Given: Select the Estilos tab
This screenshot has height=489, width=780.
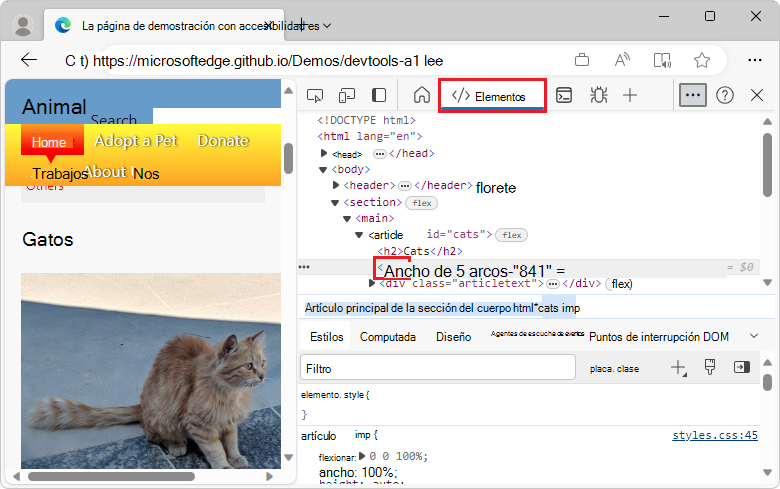Looking at the screenshot, I should [x=326, y=337].
